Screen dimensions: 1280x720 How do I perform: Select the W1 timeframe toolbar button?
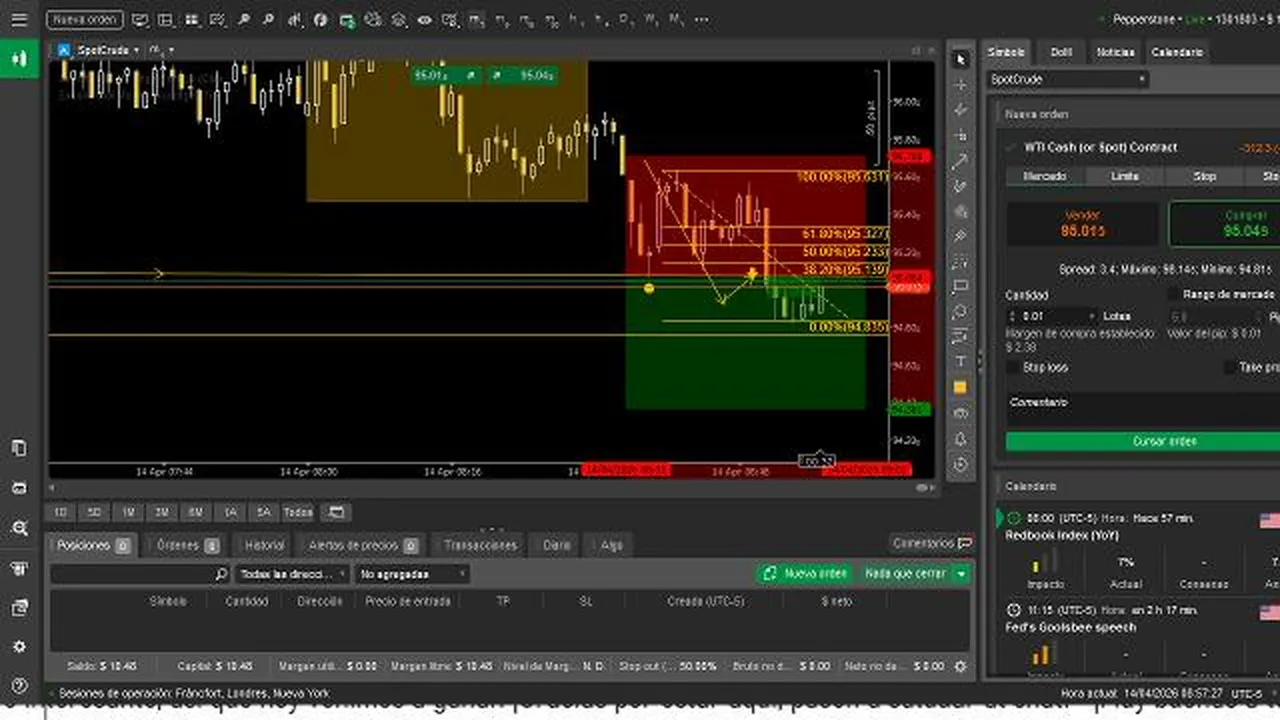[x=651, y=19]
